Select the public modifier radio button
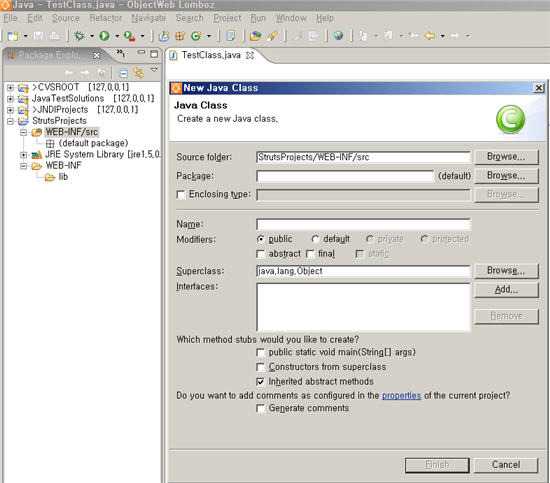This screenshot has height=483, width=550. [x=260, y=239]
